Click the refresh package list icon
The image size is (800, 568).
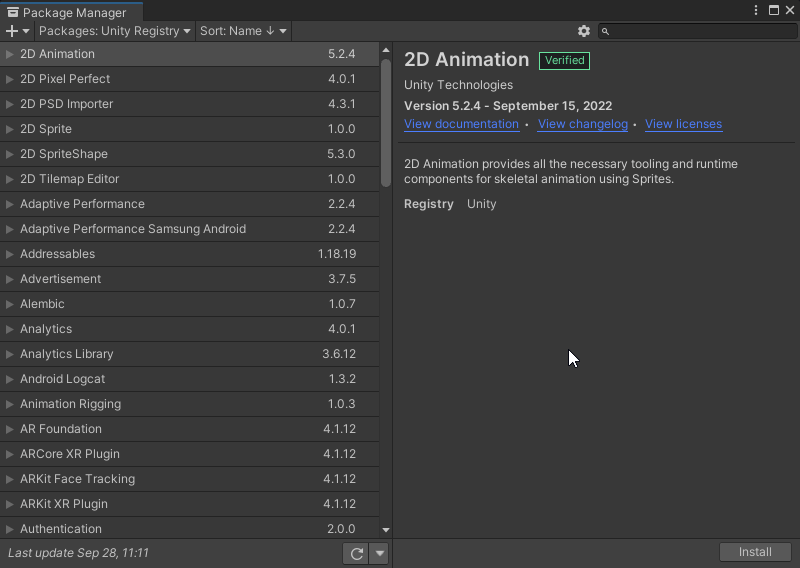tap(357, 553)
